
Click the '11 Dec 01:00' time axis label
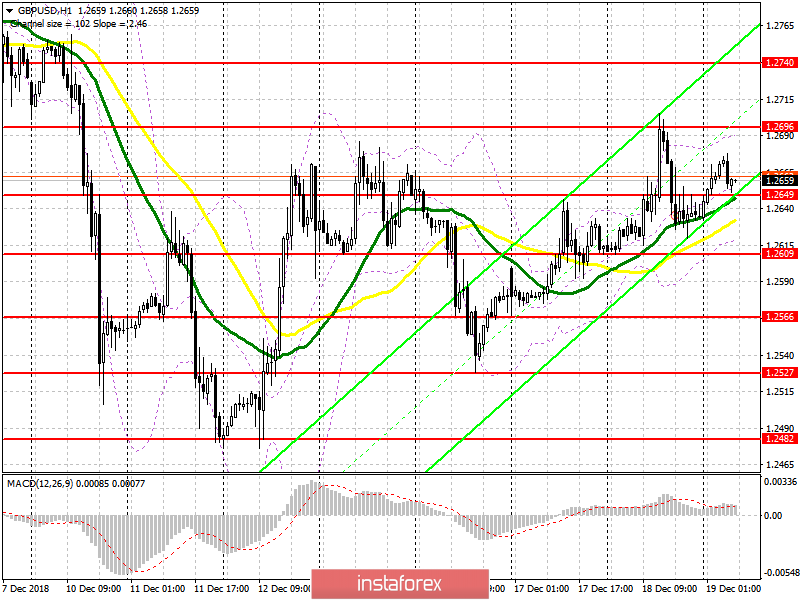(158, 588)
